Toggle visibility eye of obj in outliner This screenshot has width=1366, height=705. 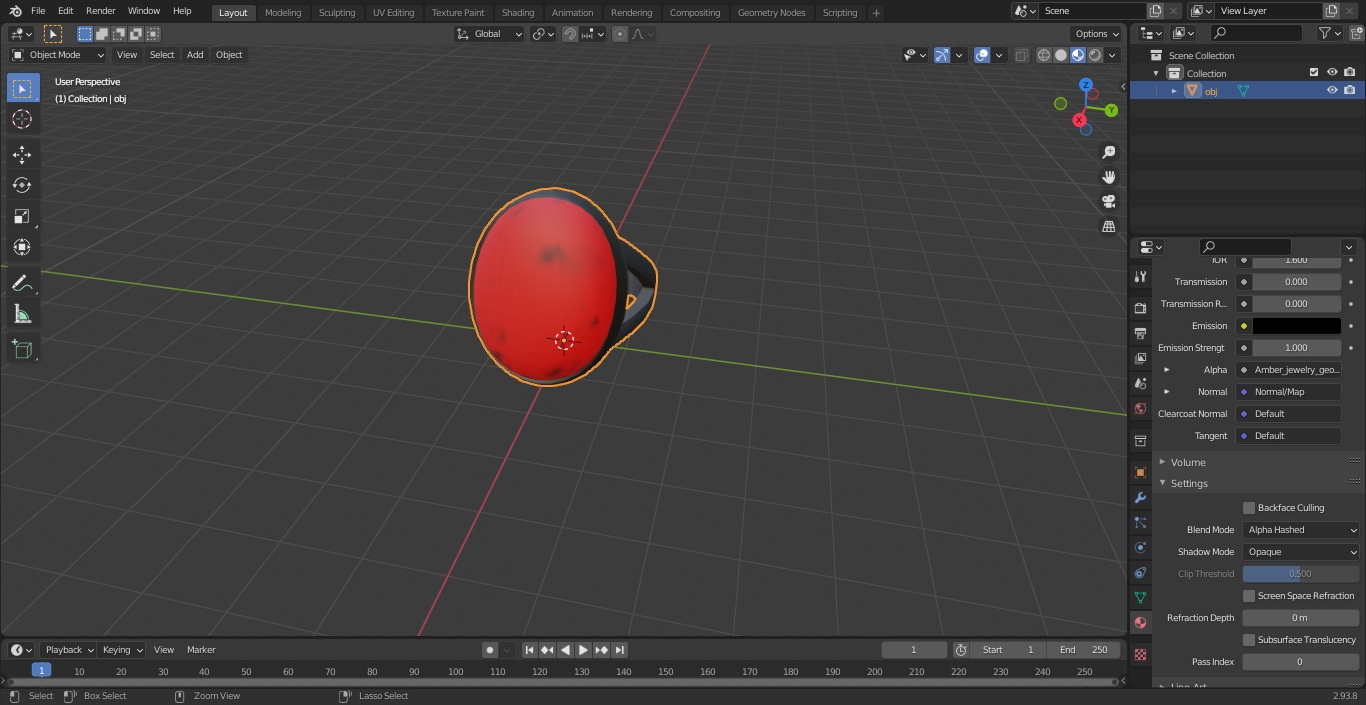click(x=1332, y=90)
